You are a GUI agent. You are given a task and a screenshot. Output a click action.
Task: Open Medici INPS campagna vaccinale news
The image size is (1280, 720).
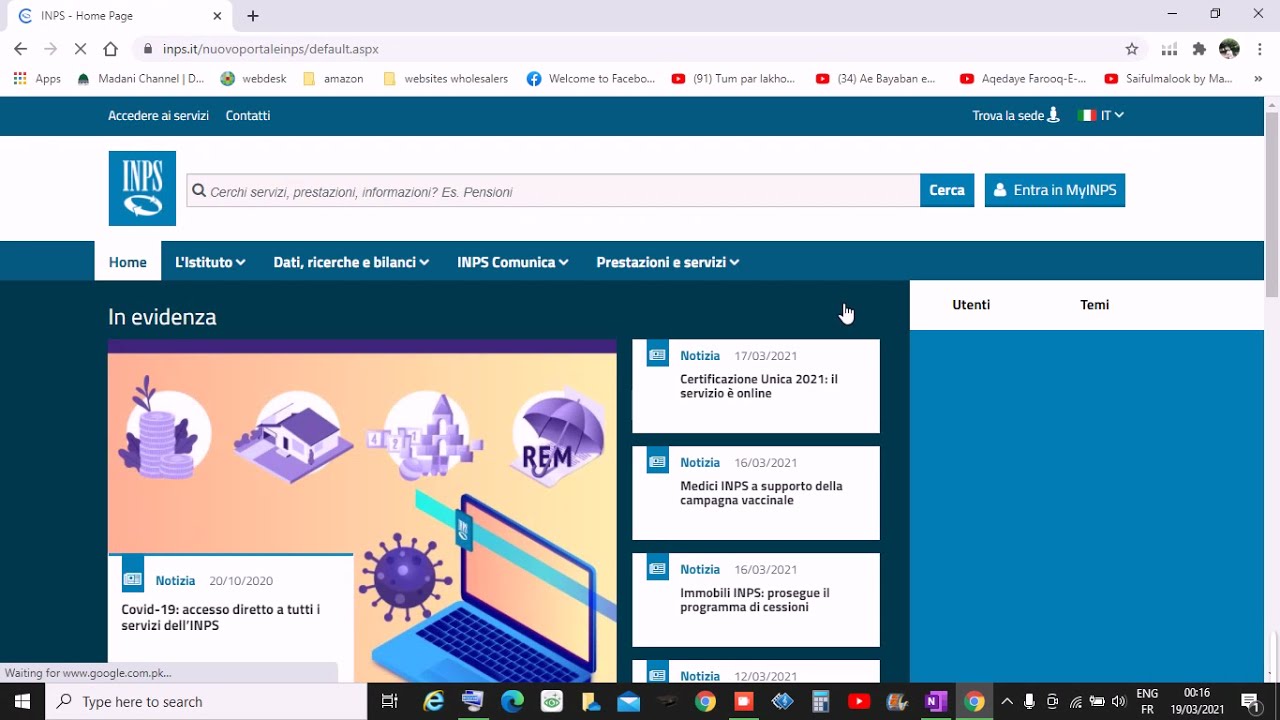(x=761, y=493)
